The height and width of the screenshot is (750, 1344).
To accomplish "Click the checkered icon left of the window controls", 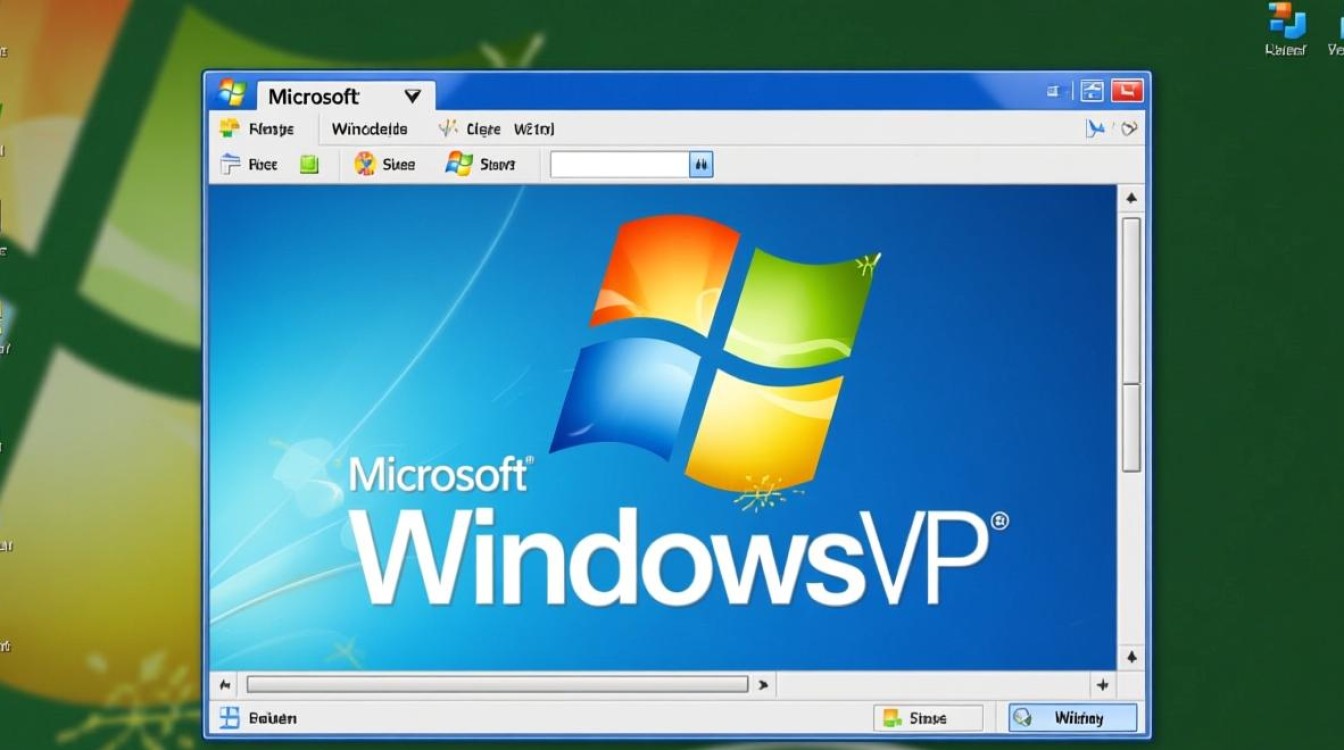I will 1090,90.
